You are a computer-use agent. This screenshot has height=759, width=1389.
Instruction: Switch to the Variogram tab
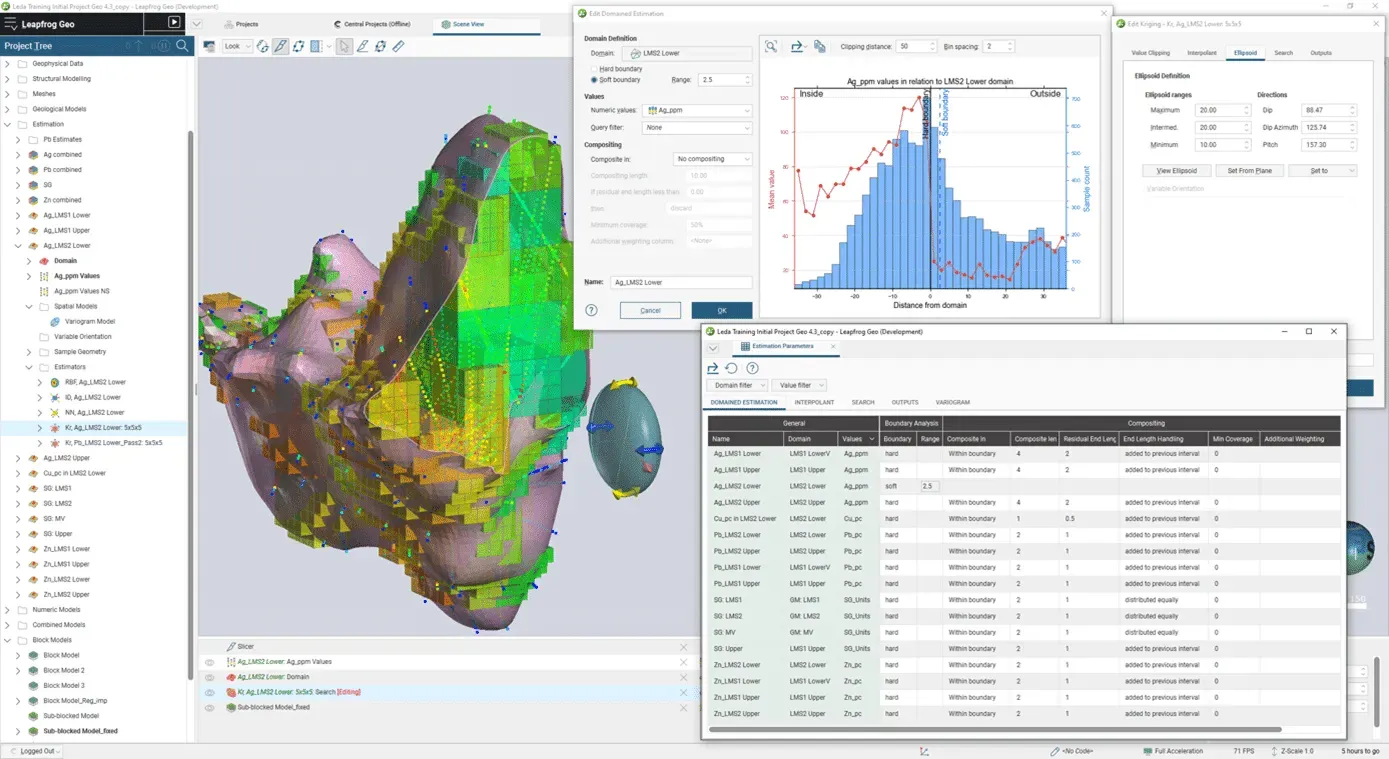pos(952,402)
